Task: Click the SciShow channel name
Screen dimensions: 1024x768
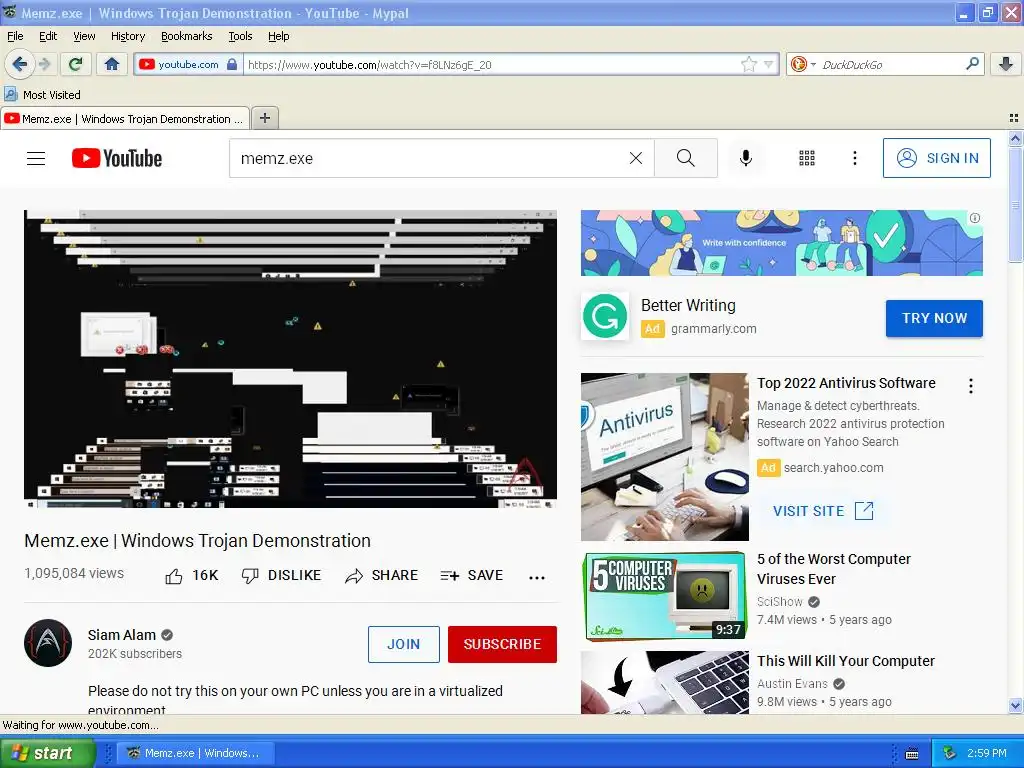Action: [779, 601]
